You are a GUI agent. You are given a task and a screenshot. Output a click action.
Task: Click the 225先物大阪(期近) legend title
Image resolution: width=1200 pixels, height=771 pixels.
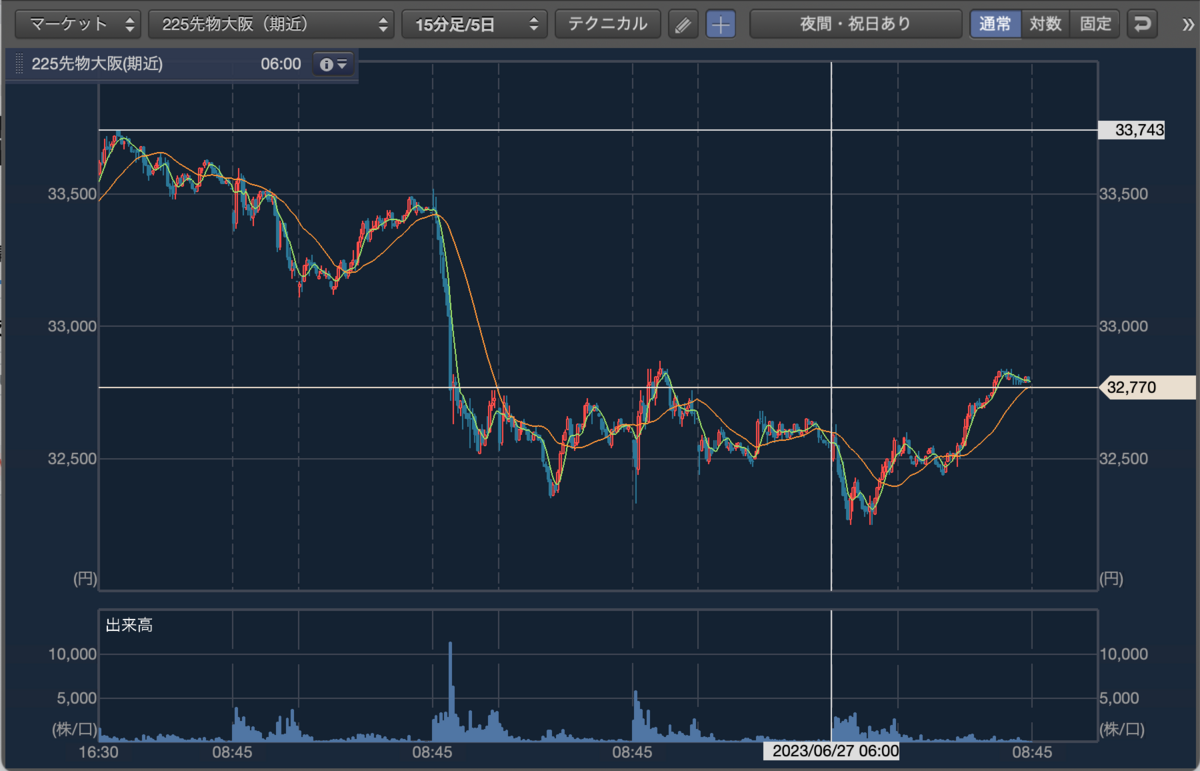97,64
